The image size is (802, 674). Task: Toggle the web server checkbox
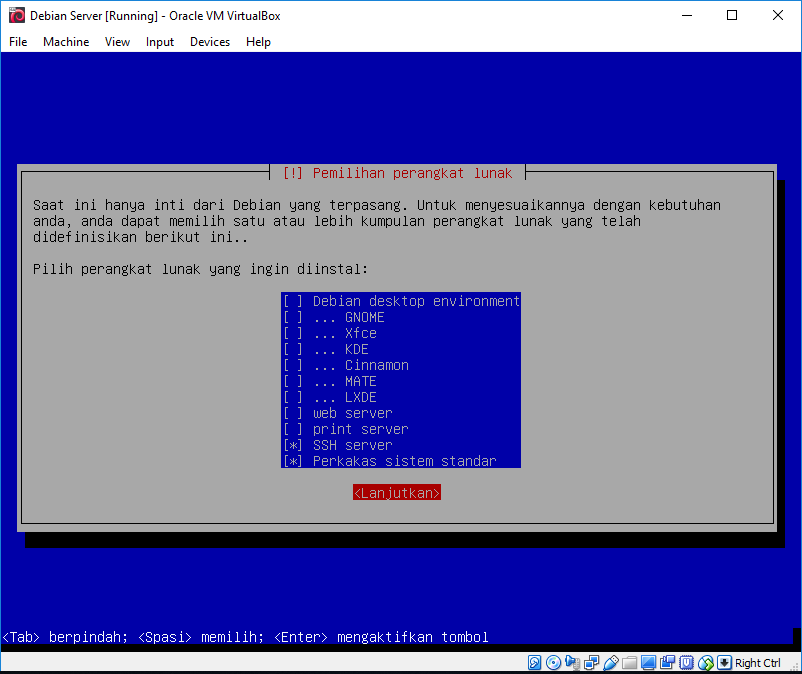pyautogui.click(x=293, y=413)
